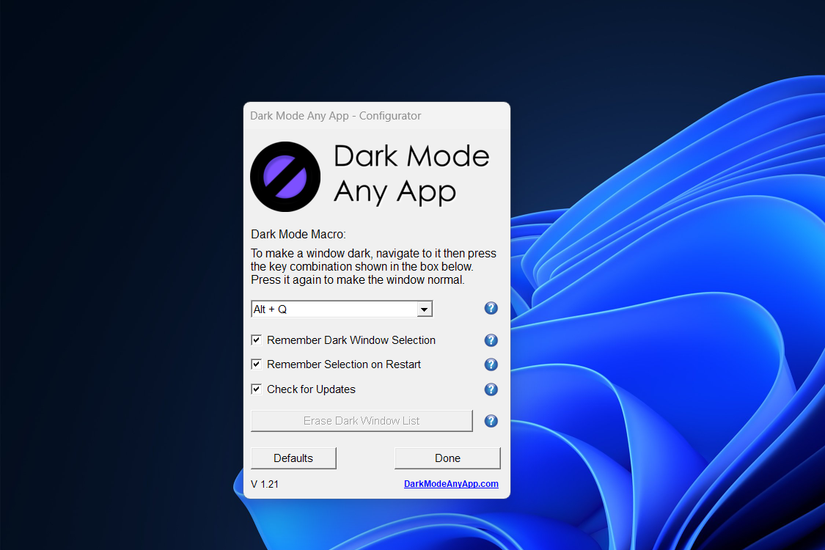
Task: Open help for Remember Dark Window Selection
Action: pyautogui.click(x=491, y=341)
